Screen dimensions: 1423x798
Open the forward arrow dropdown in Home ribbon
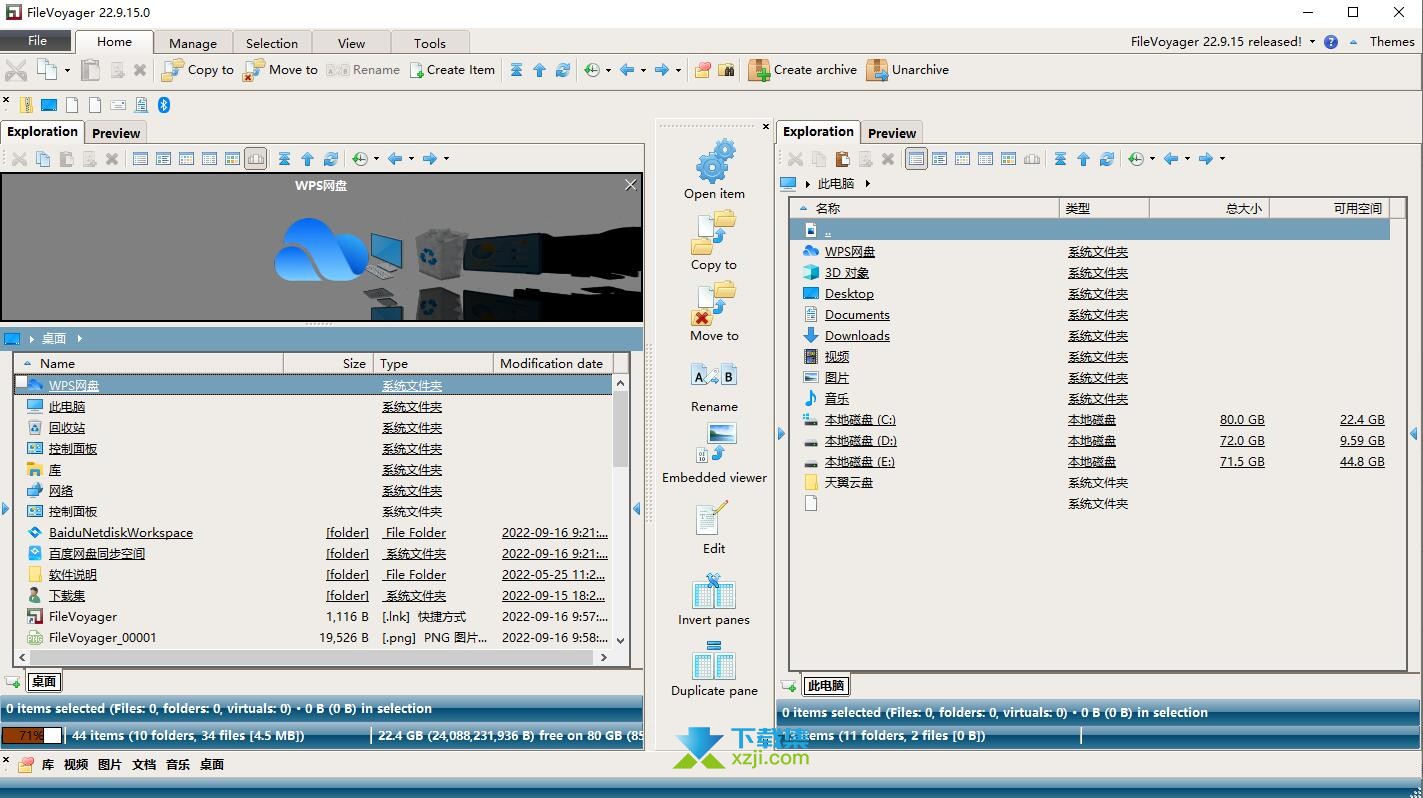click(x=678, y=70)
